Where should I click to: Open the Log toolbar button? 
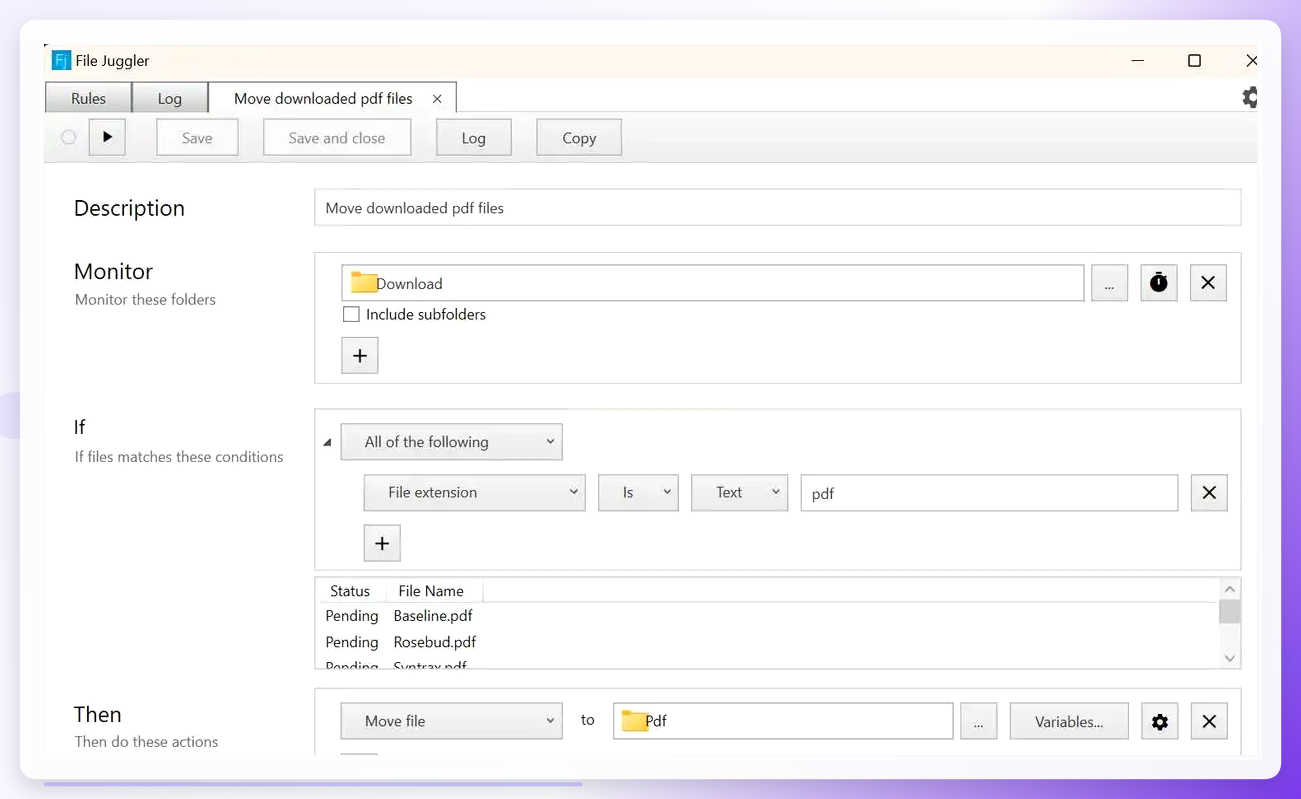[474, 138]
